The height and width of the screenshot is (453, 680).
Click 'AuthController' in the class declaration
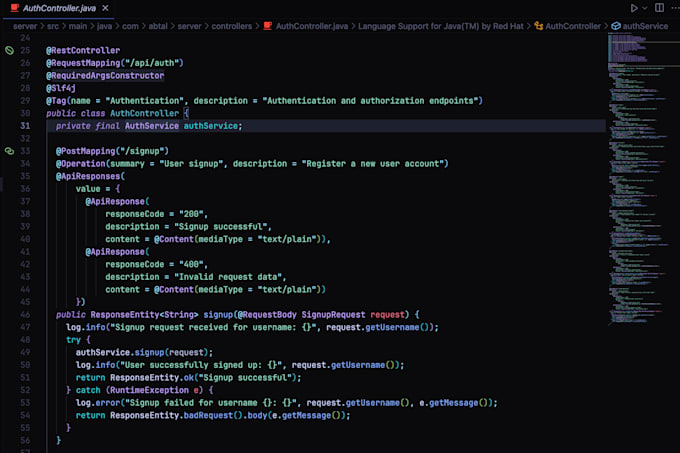pos(144,113)
